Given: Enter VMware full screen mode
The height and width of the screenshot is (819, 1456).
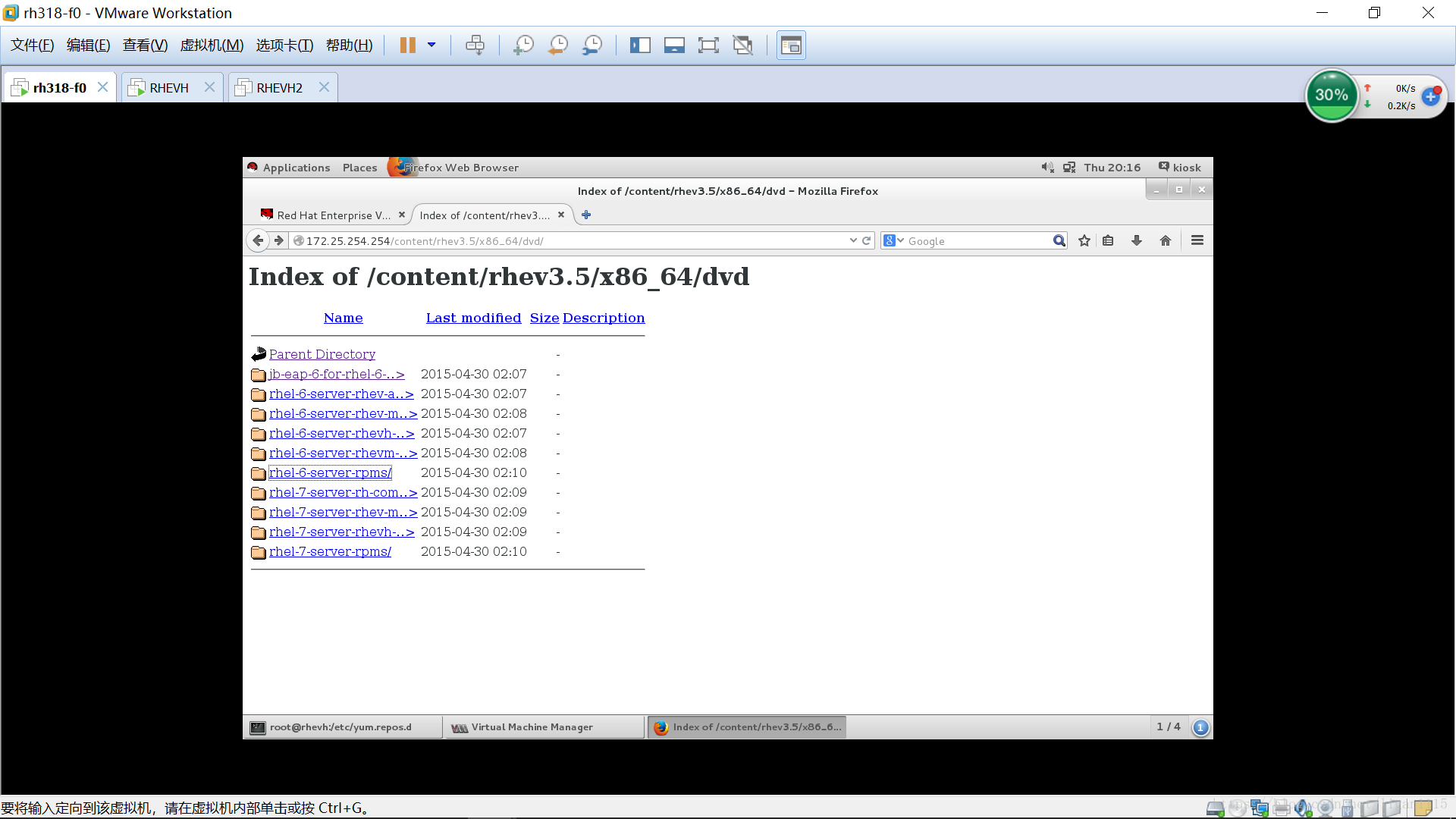Looking at the screenshot, I should [708, 45].
